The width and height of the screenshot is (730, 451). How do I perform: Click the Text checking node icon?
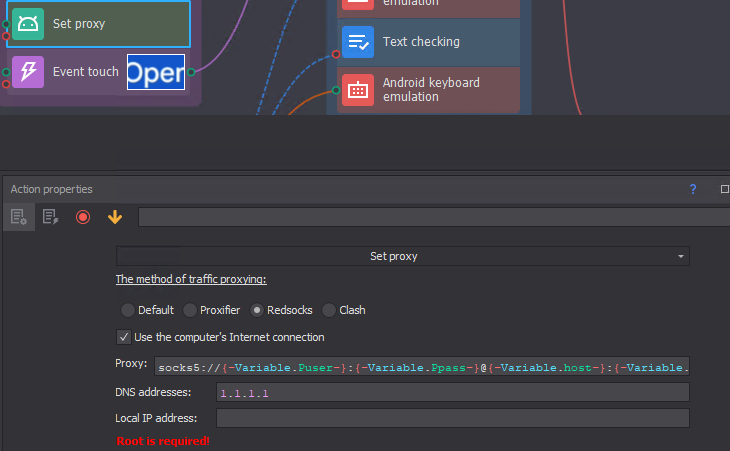point(358,42)
